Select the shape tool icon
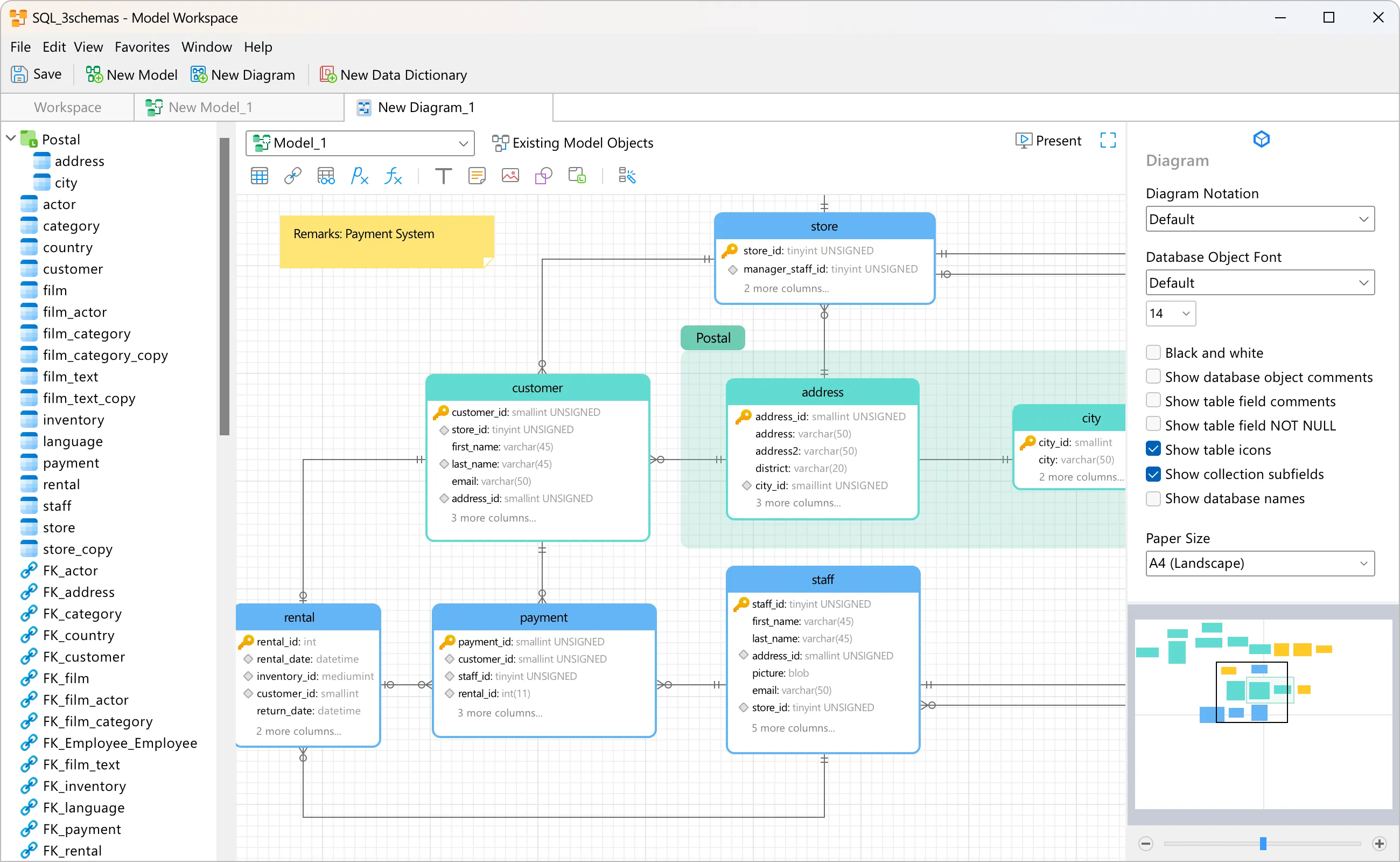 pos(544,176)
